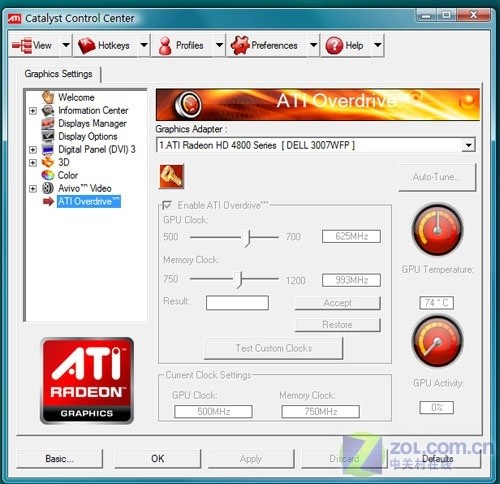Viewport: 500px width, 484px height.
Task: Click the Display Options icon
Action: pos(48,136)
